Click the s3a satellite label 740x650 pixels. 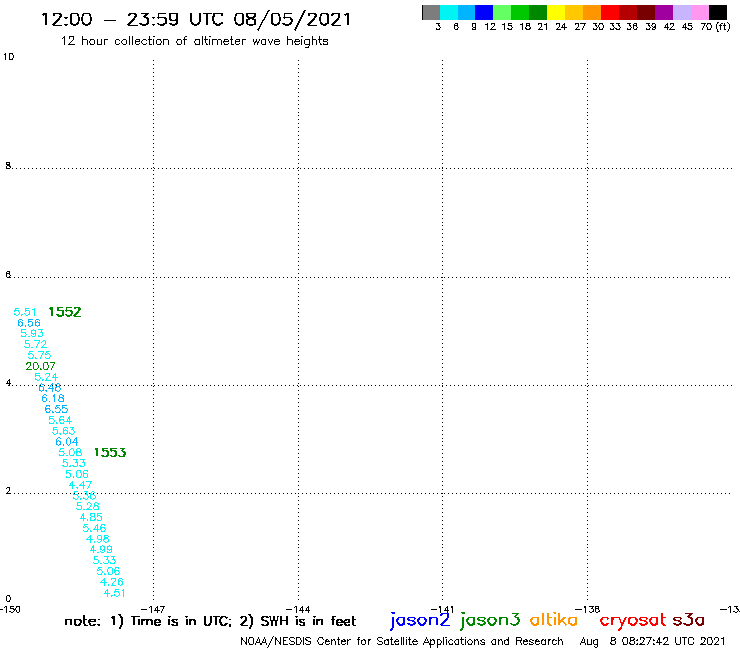[x=688, y=620]
